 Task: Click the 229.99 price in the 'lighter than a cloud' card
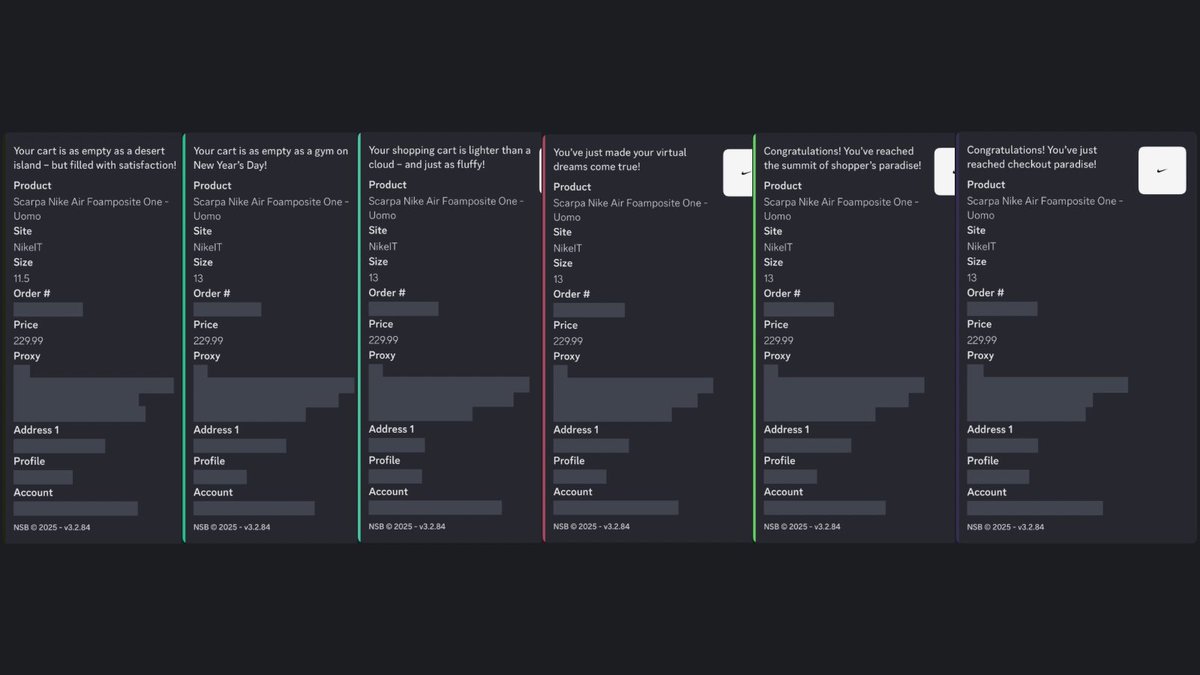[x=383, y=340]
